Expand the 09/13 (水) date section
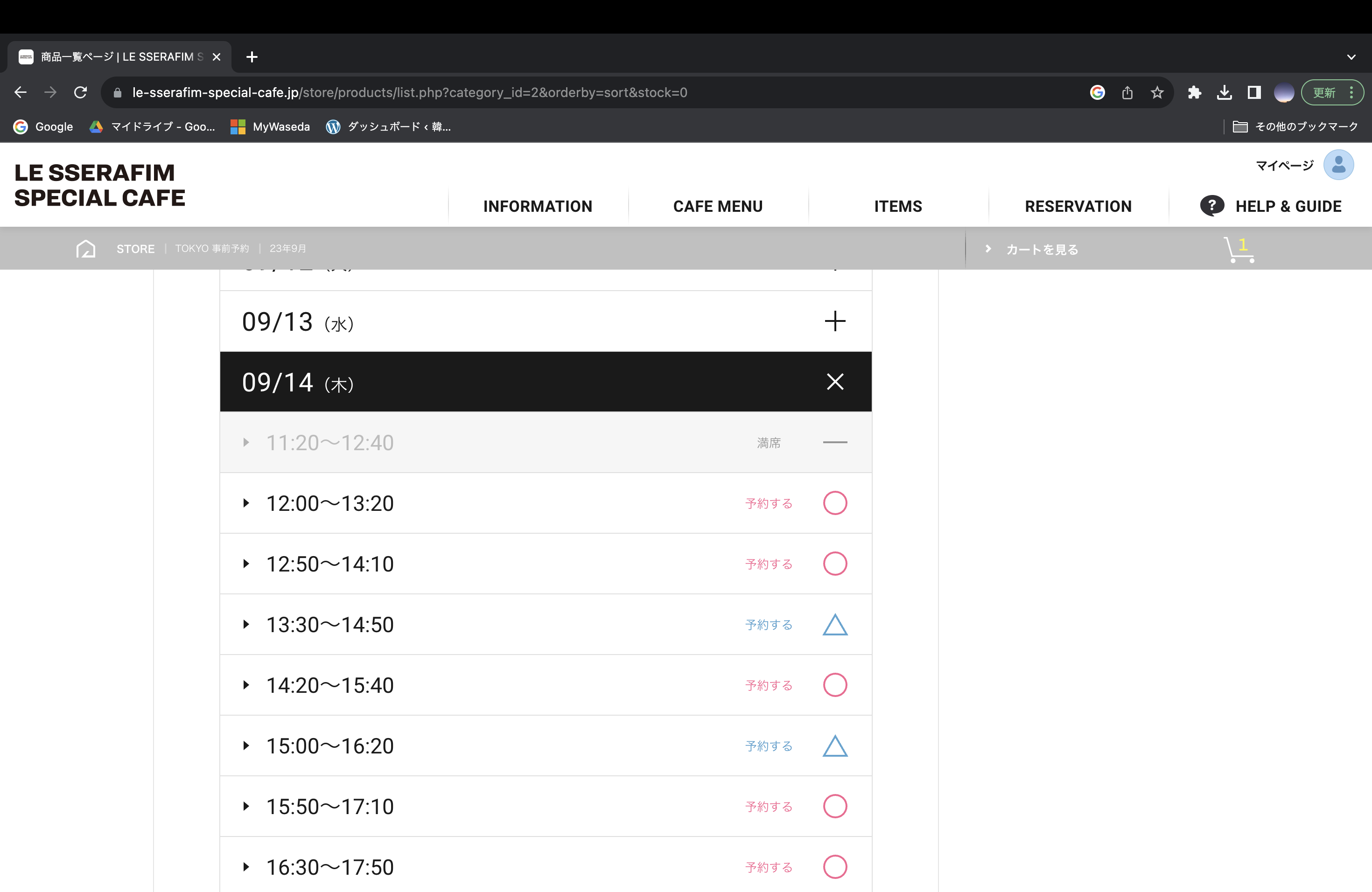 pos(835,321)
